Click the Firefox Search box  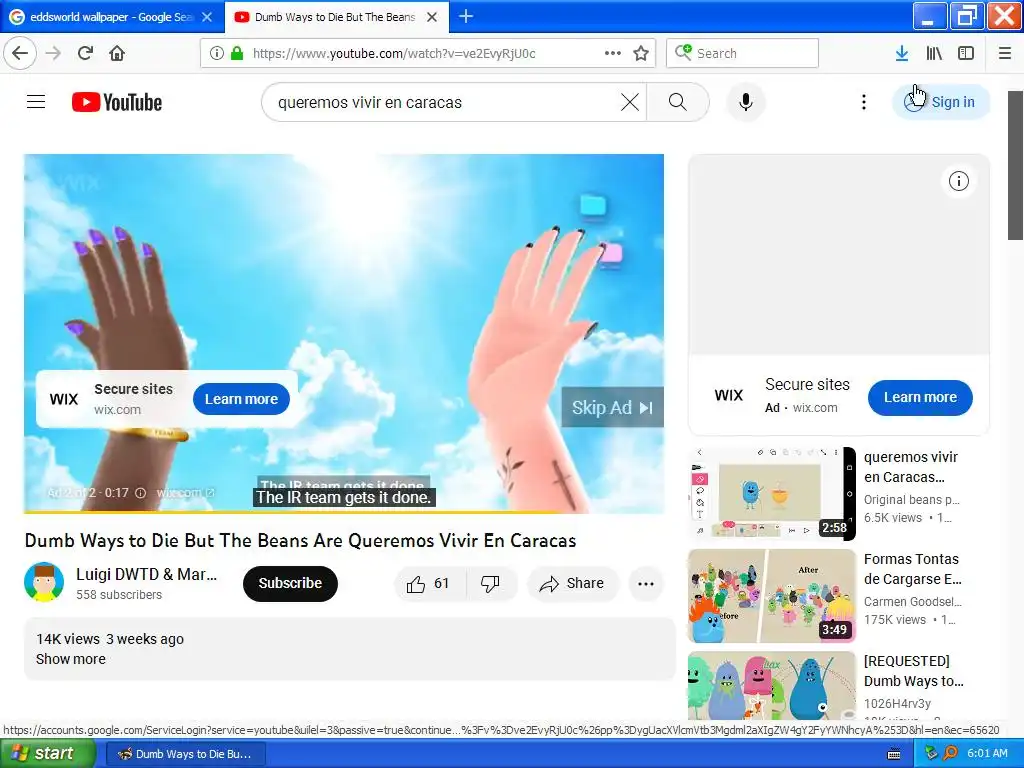742,53
